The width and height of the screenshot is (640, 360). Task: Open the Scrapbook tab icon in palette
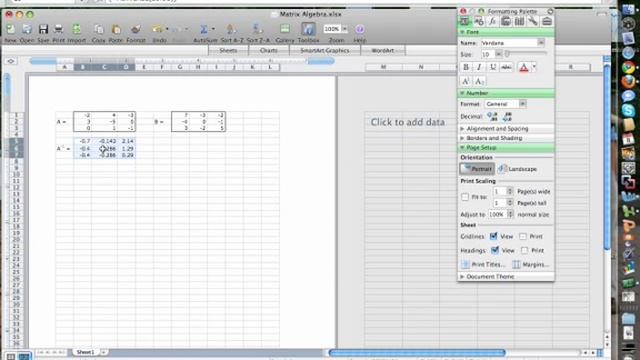[506, 21]
